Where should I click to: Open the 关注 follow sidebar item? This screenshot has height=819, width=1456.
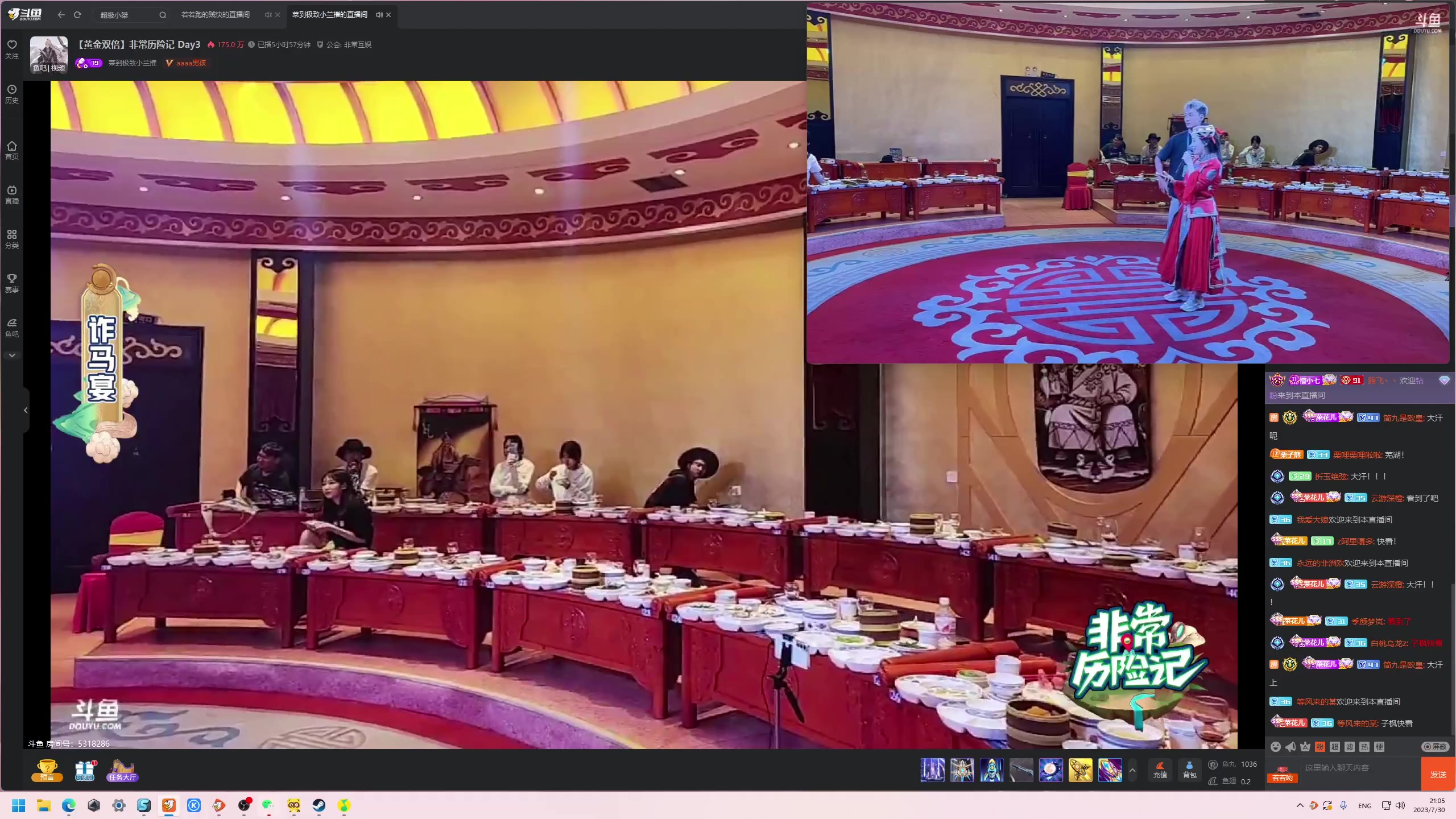[12, 49]
